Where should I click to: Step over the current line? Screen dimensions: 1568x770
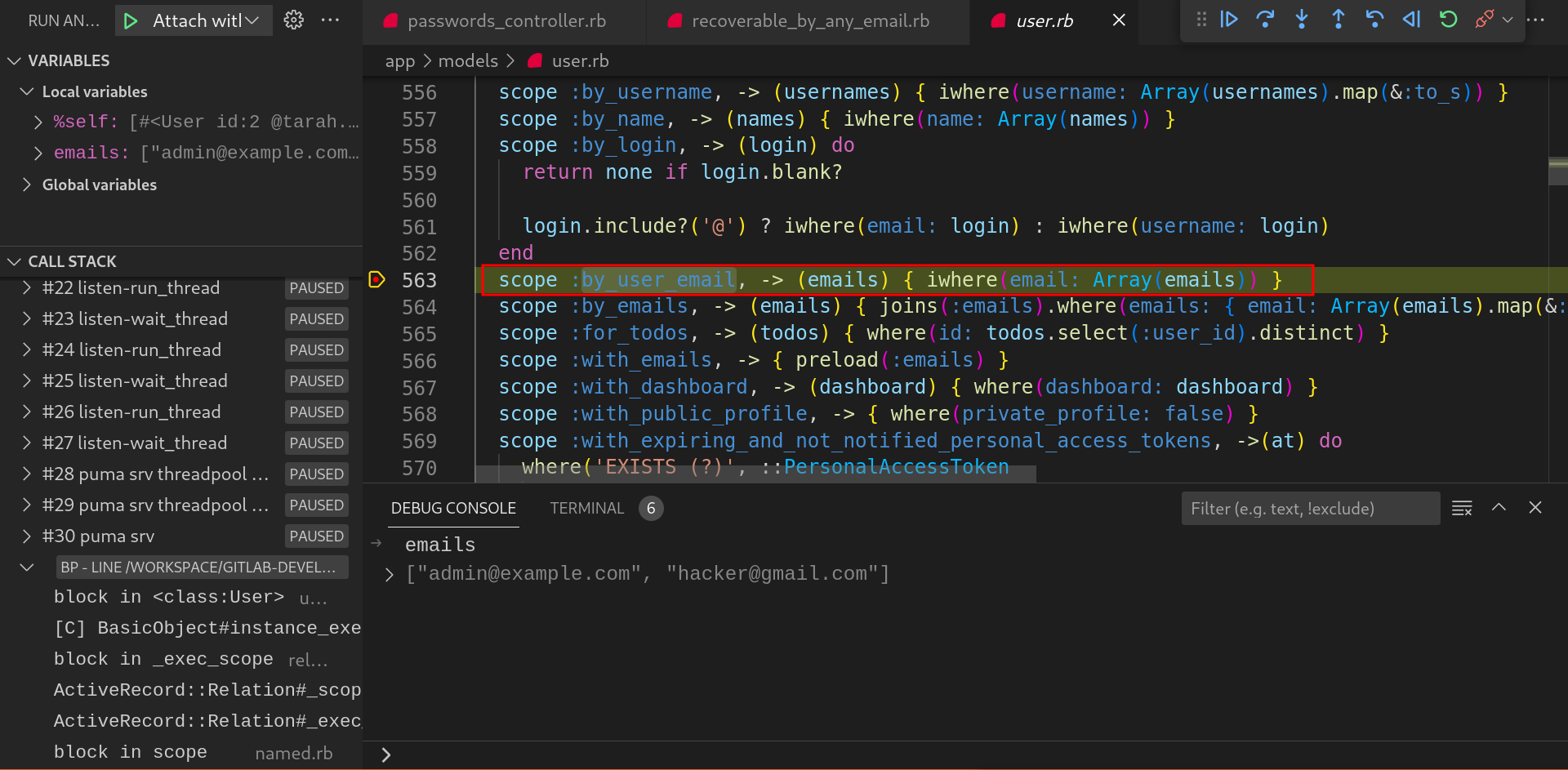[1265, 19]
